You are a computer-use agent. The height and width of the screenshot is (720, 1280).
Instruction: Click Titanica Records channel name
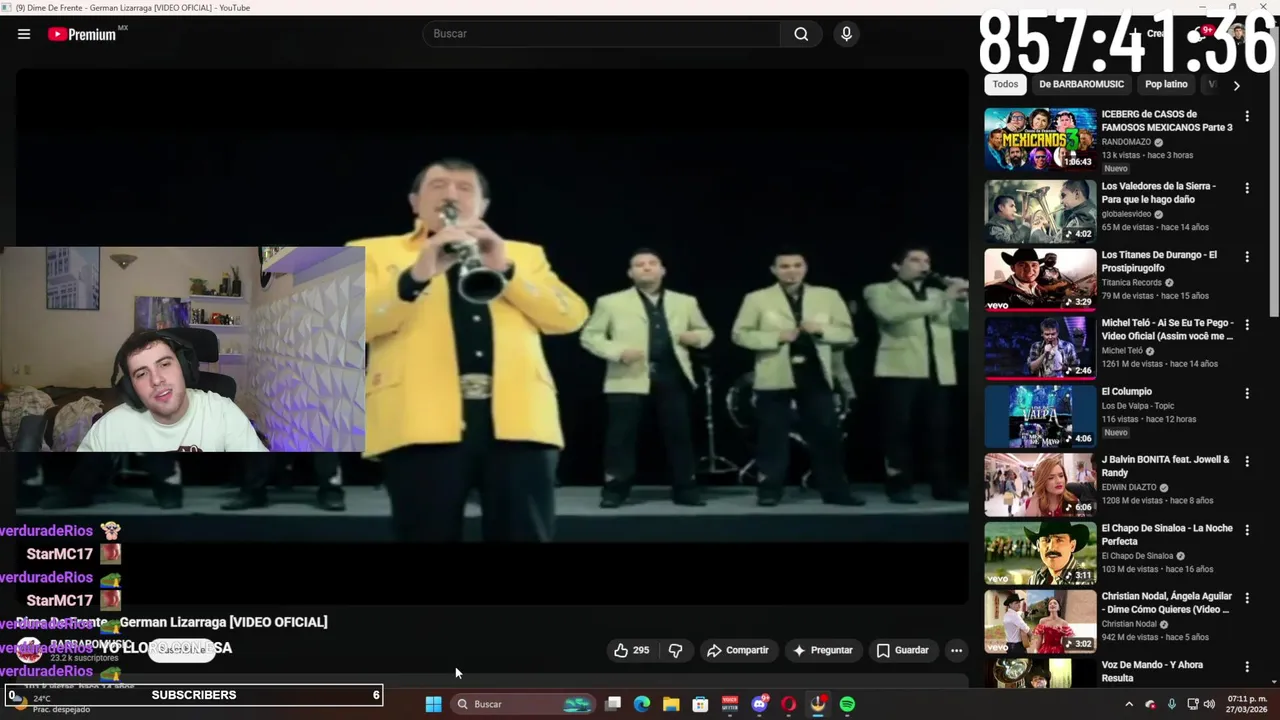pos(1132,283)
